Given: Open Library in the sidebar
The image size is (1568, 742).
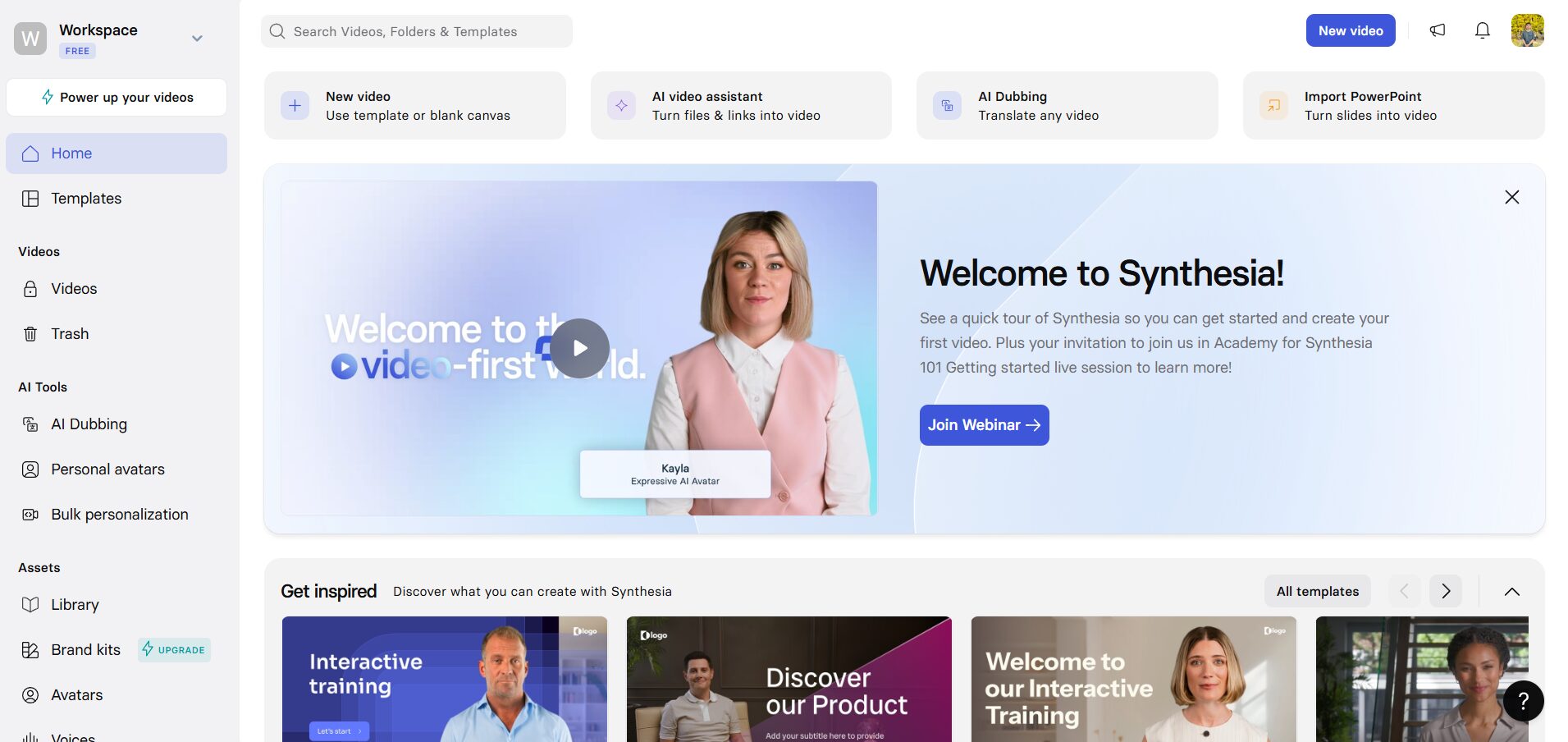Looking at the screenshot, I should (x=117, y=605).
